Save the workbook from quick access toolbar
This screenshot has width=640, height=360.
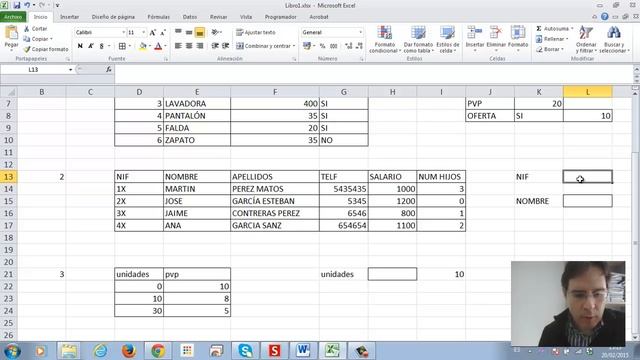coord(17,5)
